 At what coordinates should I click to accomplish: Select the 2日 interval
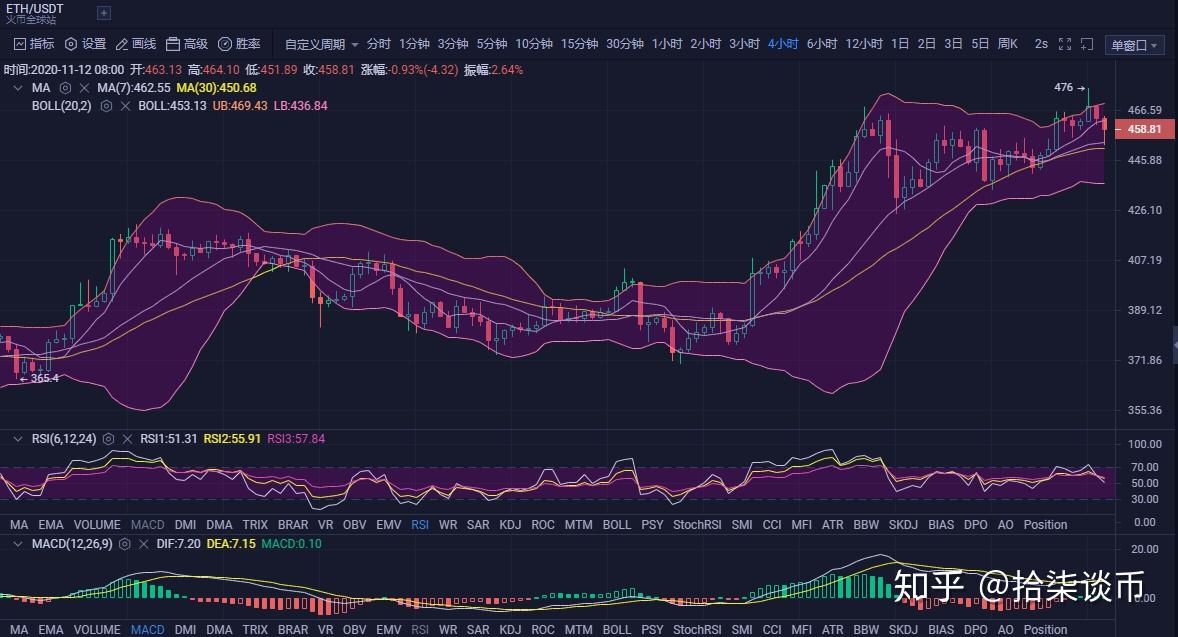coord(926,44)
